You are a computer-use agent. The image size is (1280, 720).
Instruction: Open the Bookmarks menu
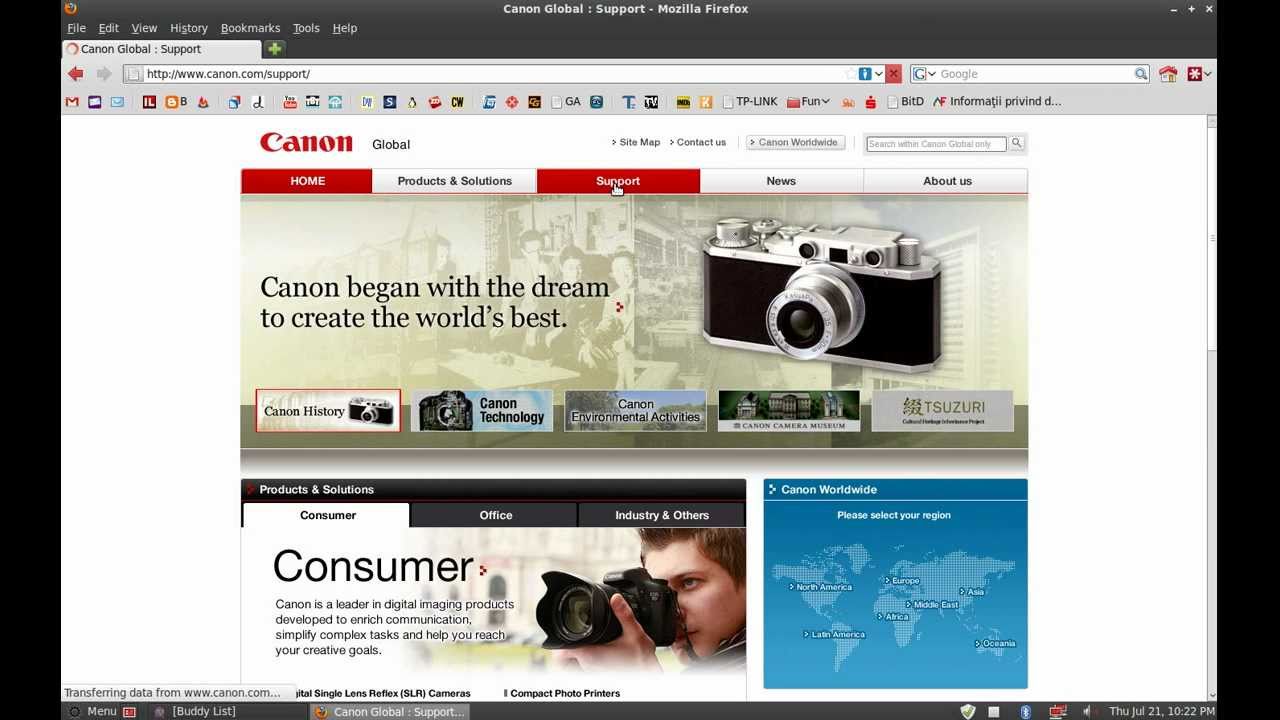click(x=250, y=28)
